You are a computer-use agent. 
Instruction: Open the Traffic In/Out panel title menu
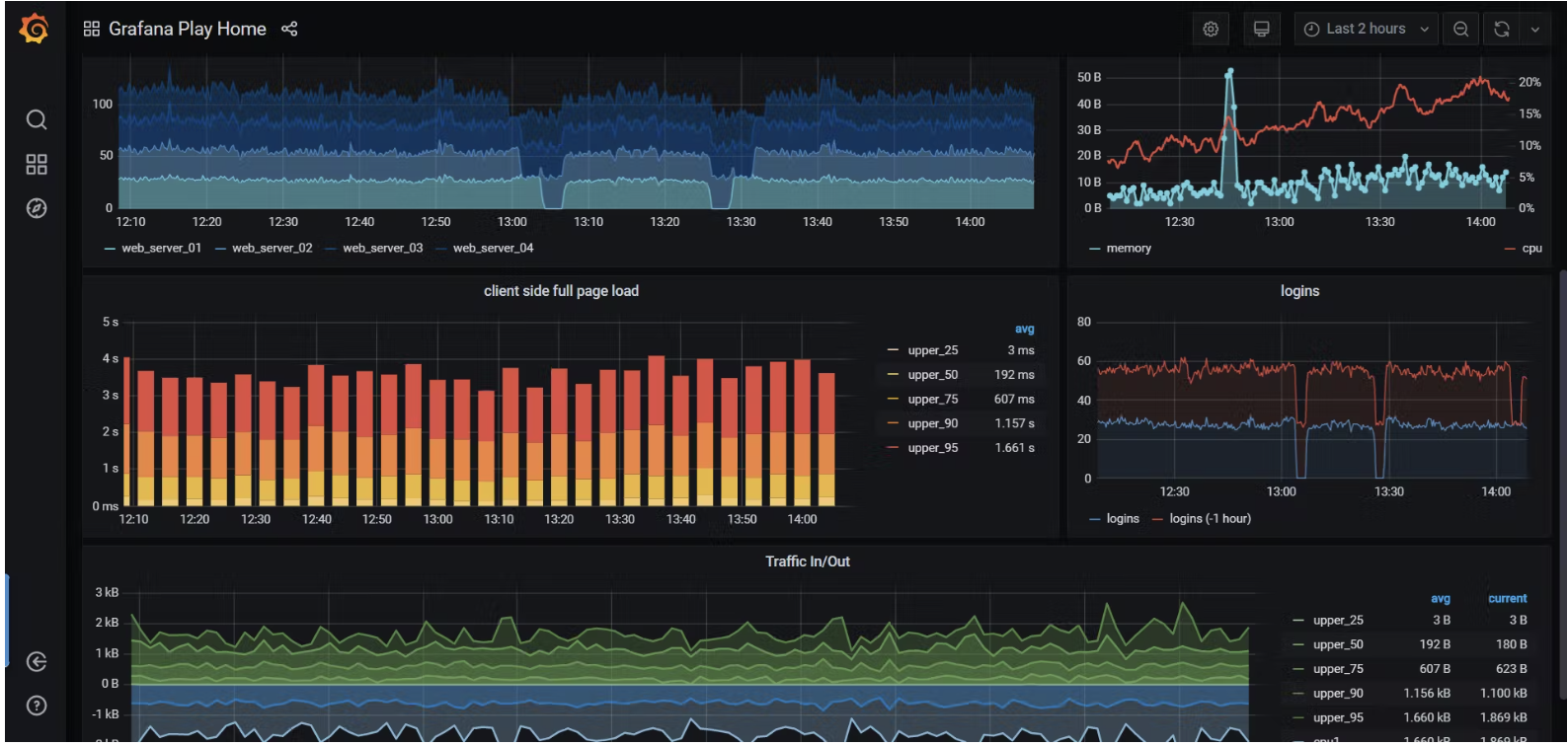click(x=808, y=561)
